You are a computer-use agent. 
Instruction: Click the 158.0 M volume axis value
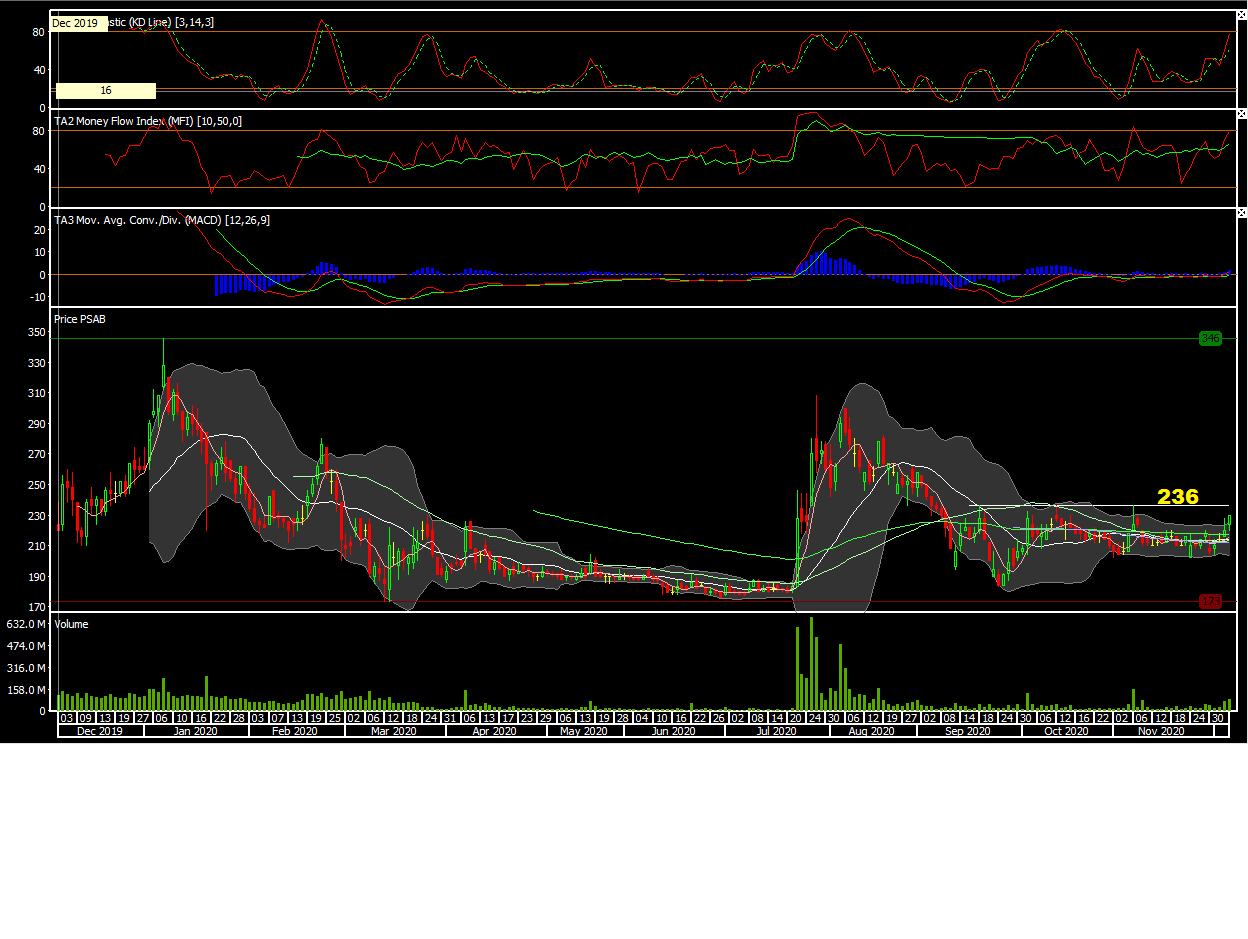(x=26, y=690)
